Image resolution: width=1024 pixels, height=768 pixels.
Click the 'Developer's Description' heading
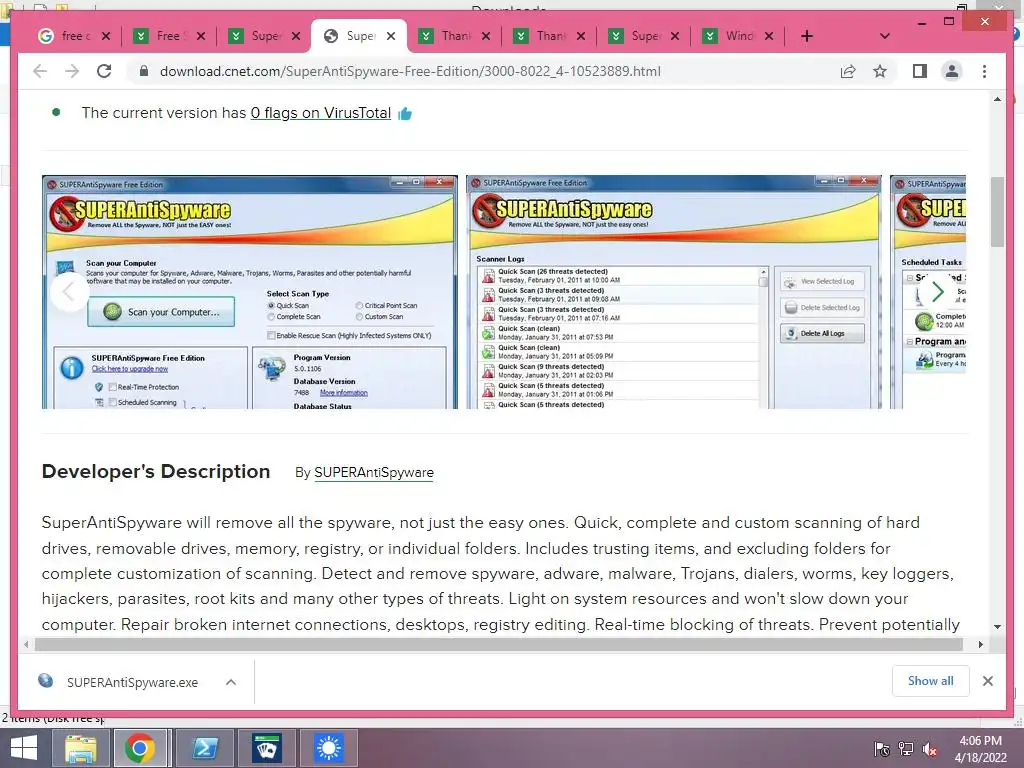click(x=156, y=472)
